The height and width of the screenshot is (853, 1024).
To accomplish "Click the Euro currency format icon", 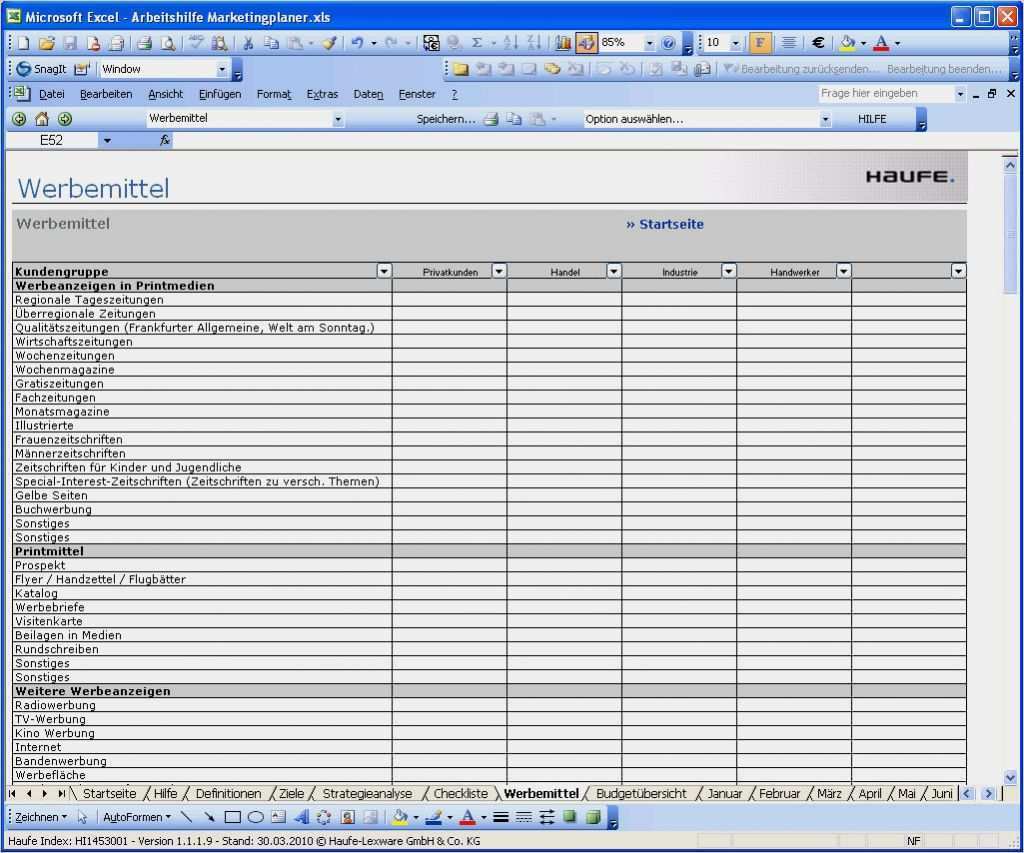I will click(x=818, y=43).
